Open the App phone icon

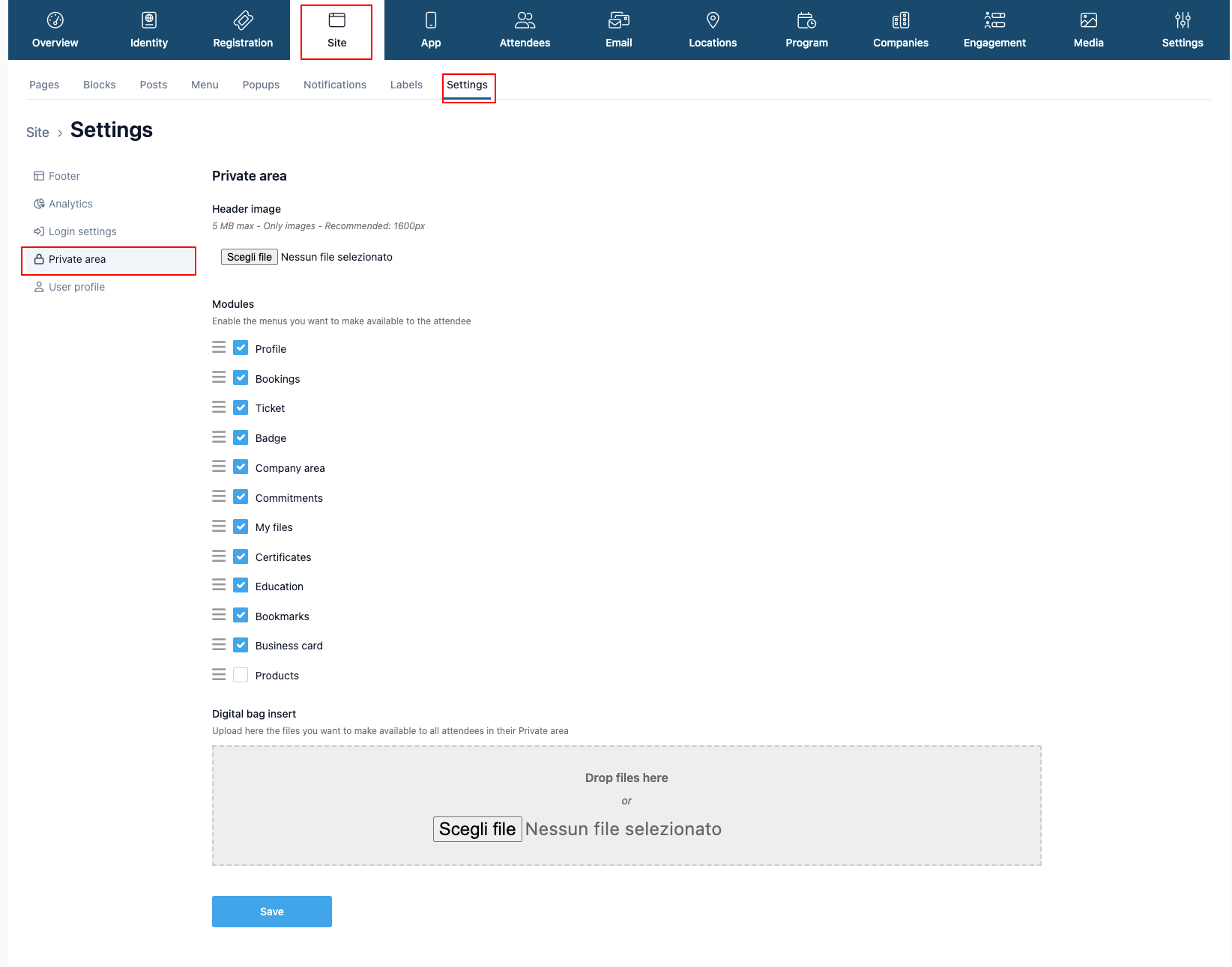coord(431,20)
